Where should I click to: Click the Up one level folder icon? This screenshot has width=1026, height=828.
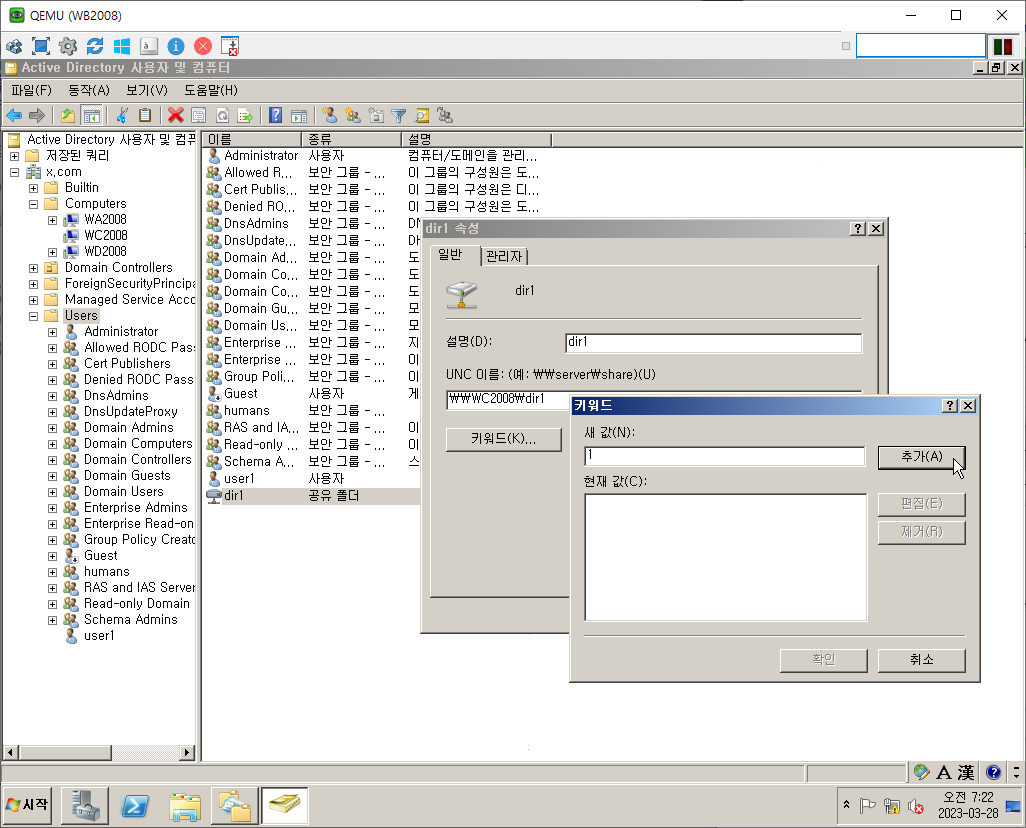coord(67,116)
